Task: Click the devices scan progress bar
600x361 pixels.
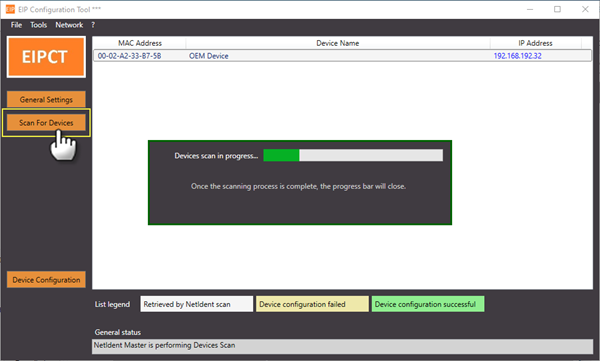Action: pos(353,155)
